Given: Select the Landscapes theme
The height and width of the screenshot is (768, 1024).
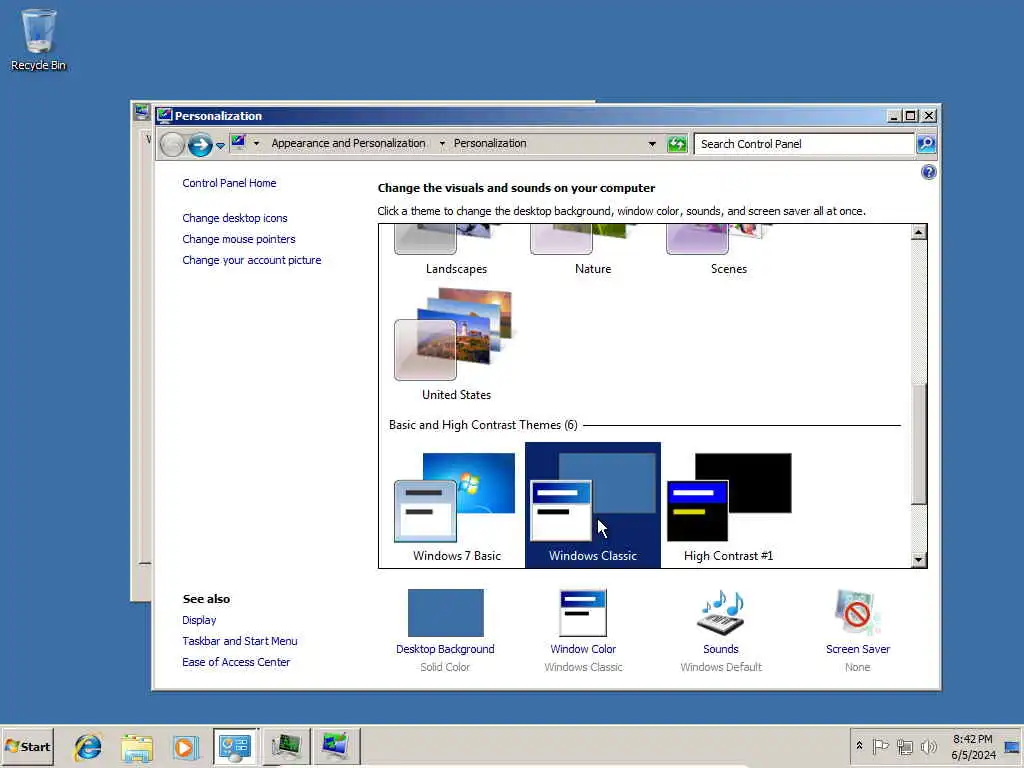Looking at the screenshot, I should click(456, 249).
